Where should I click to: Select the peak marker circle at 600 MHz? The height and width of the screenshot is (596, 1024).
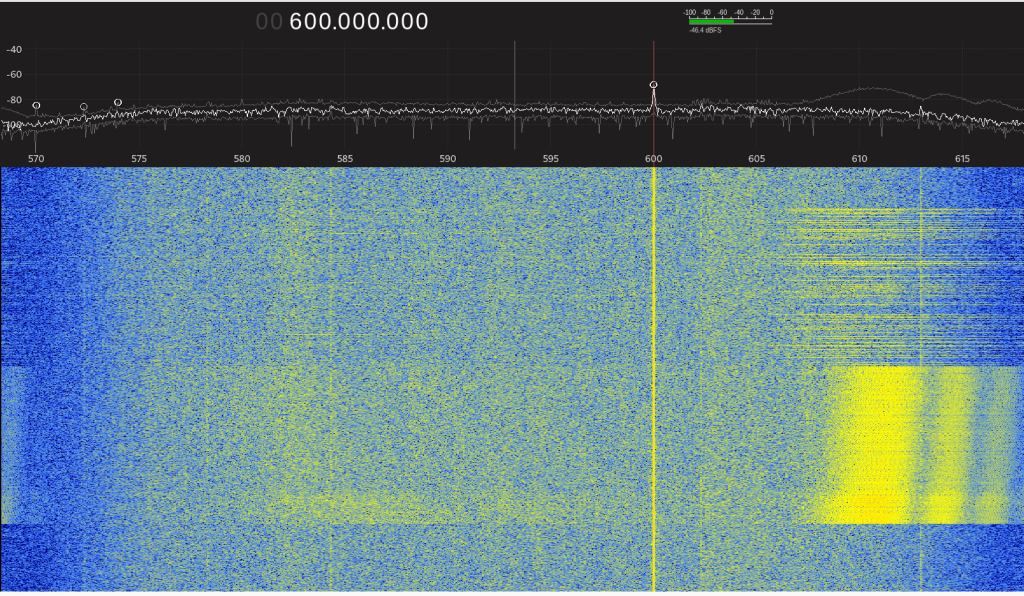point(653,85)
